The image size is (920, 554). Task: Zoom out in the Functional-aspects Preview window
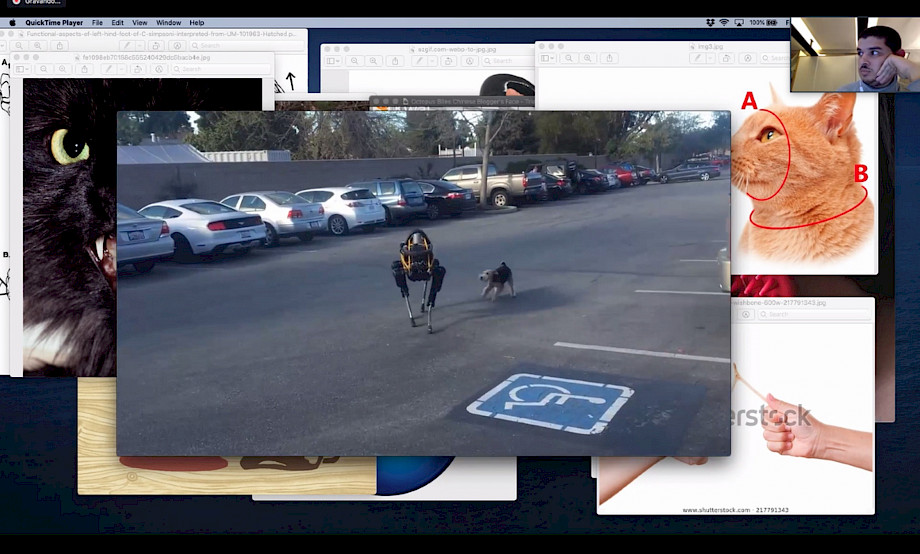[19, 46]
